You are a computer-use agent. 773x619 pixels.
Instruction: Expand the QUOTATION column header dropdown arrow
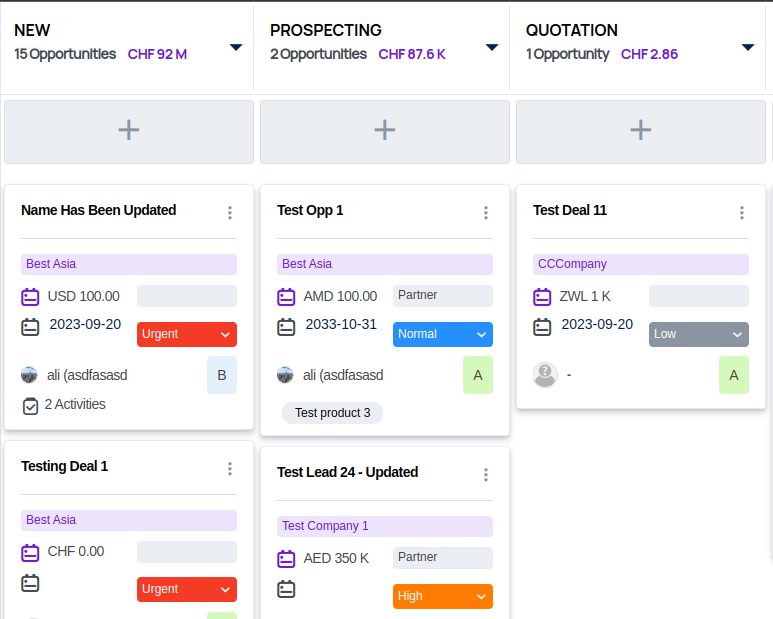click(x=748, y=47)
